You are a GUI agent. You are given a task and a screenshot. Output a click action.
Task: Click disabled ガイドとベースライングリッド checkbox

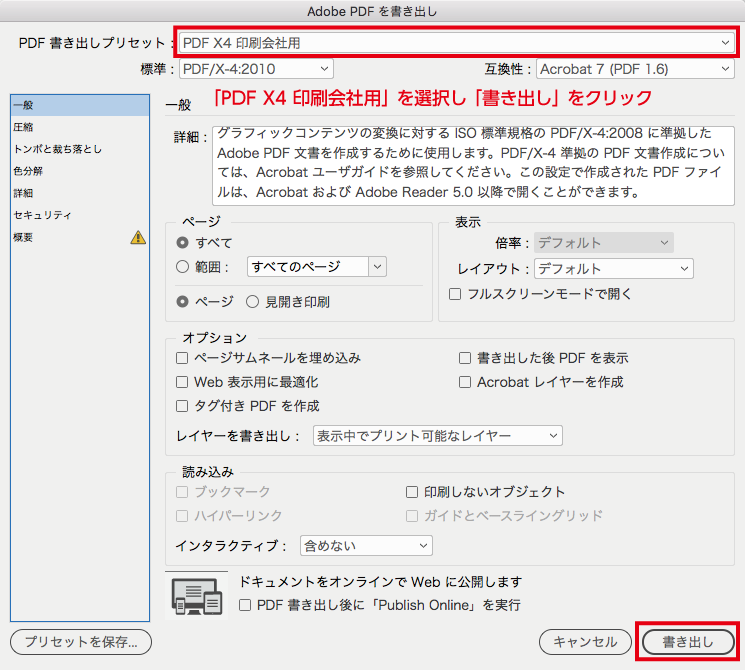point(411,516)
